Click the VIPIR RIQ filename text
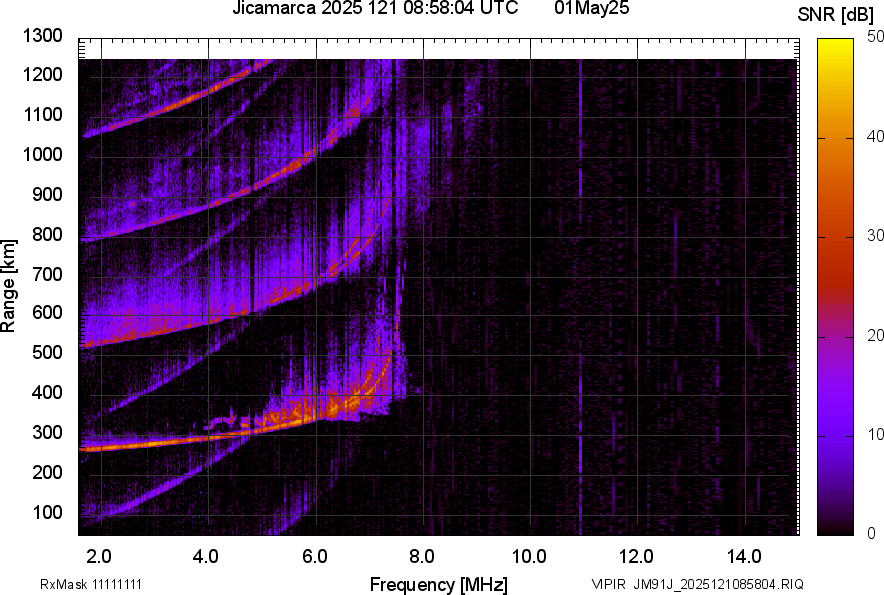 pyautogui.click(x=697, y=584)
